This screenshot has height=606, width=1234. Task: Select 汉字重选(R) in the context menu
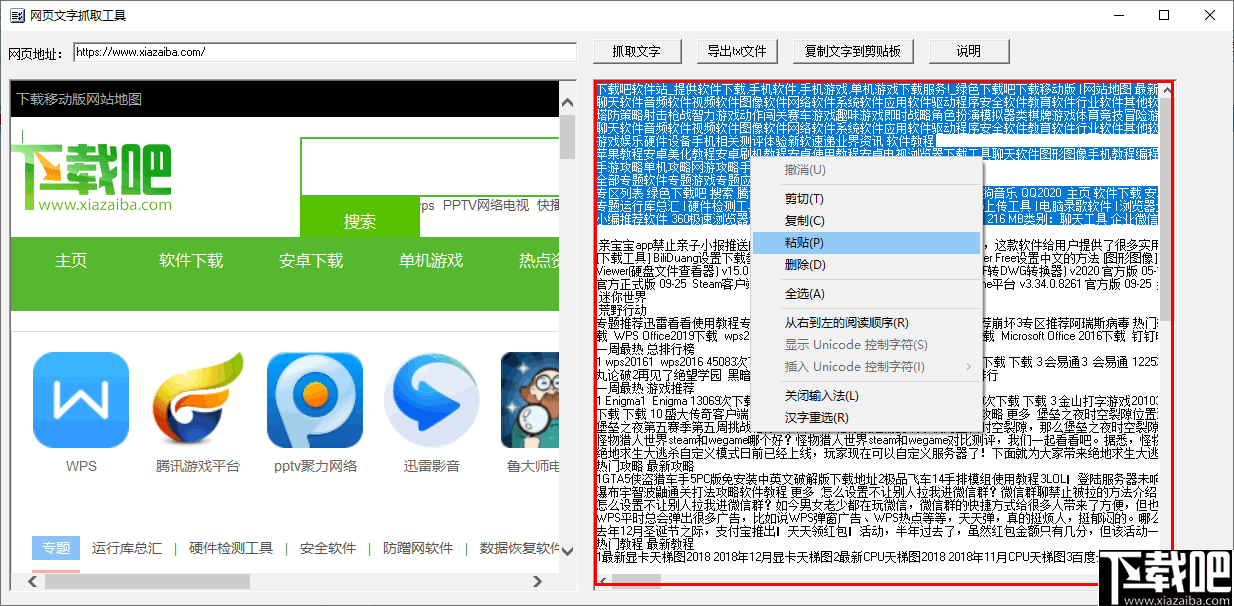(x=866, y=418)
